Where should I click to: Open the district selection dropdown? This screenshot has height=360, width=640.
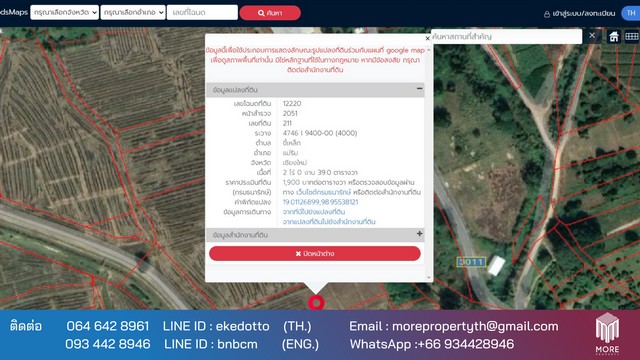(x=133, y=13)
